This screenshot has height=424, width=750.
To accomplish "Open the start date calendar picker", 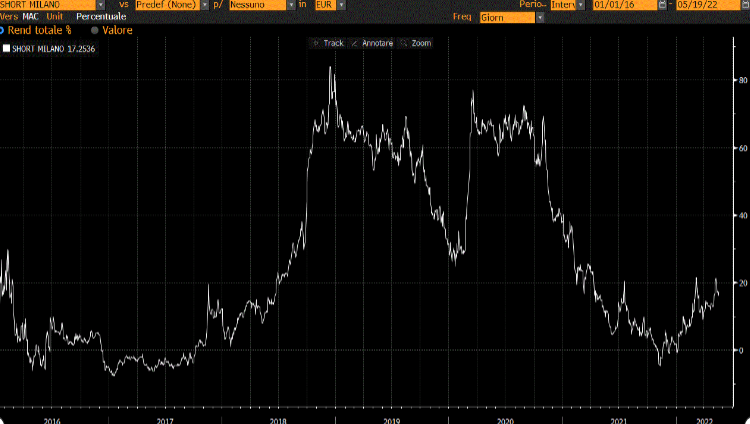I will 662,5.
